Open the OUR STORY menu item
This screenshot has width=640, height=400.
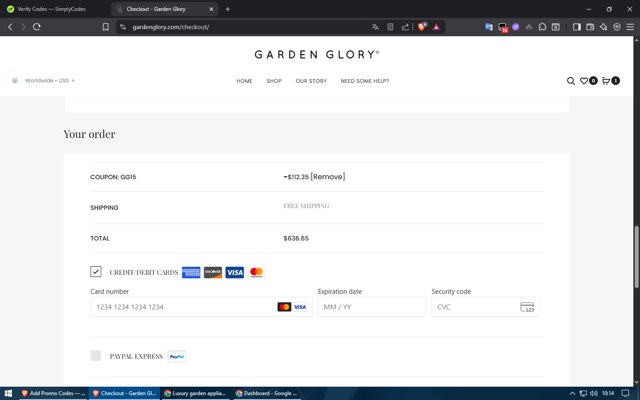tap(311, 81)
